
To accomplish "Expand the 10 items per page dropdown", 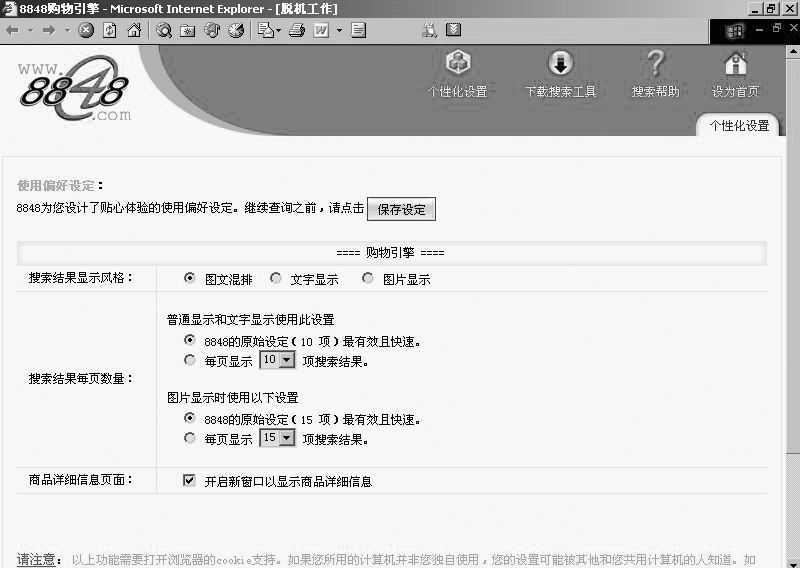I will (x=287, y=360).
